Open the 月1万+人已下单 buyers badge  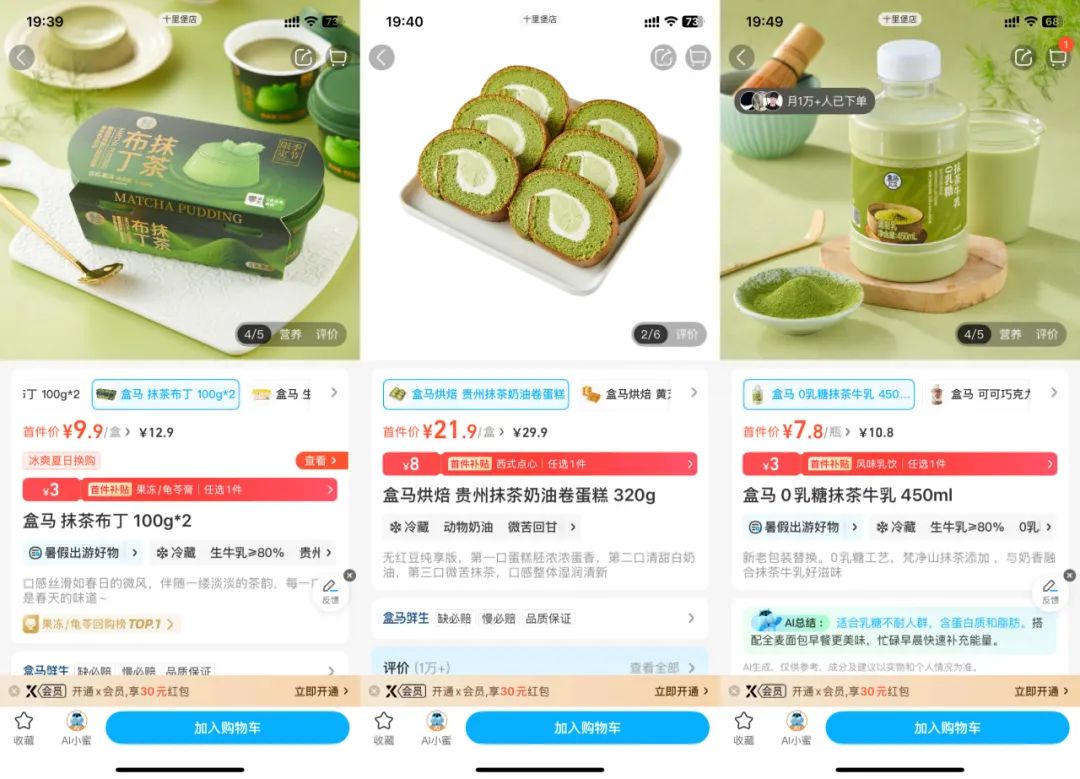[x=804, y=101]
